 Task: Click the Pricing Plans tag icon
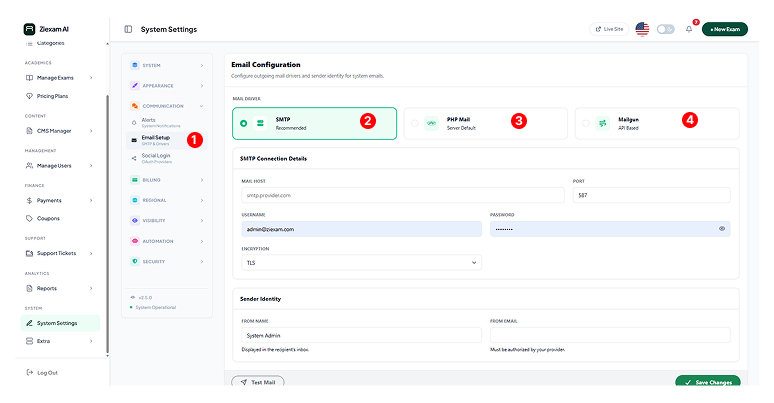pos(28,96)
